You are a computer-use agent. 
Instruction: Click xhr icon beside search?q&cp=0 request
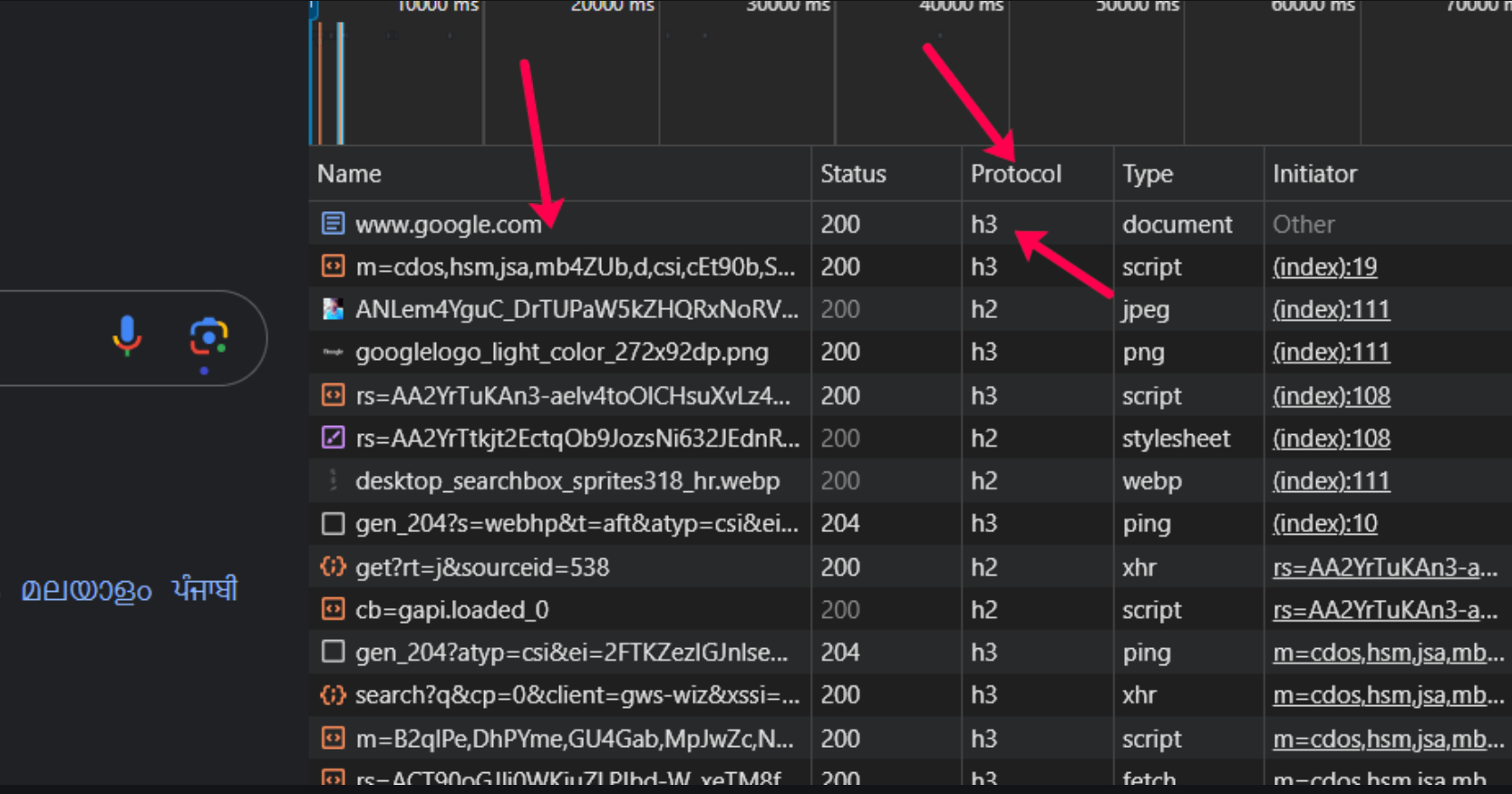[x=333, y=694]
